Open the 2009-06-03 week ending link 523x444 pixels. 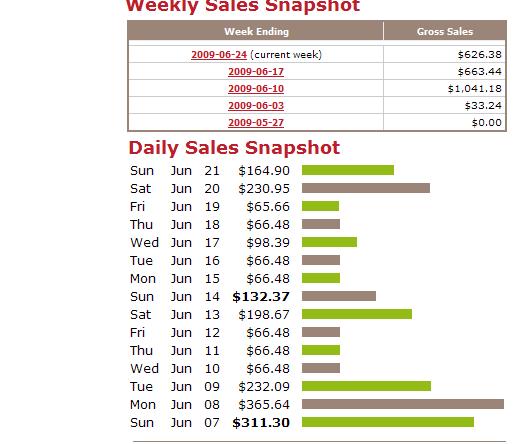point(256,105)
